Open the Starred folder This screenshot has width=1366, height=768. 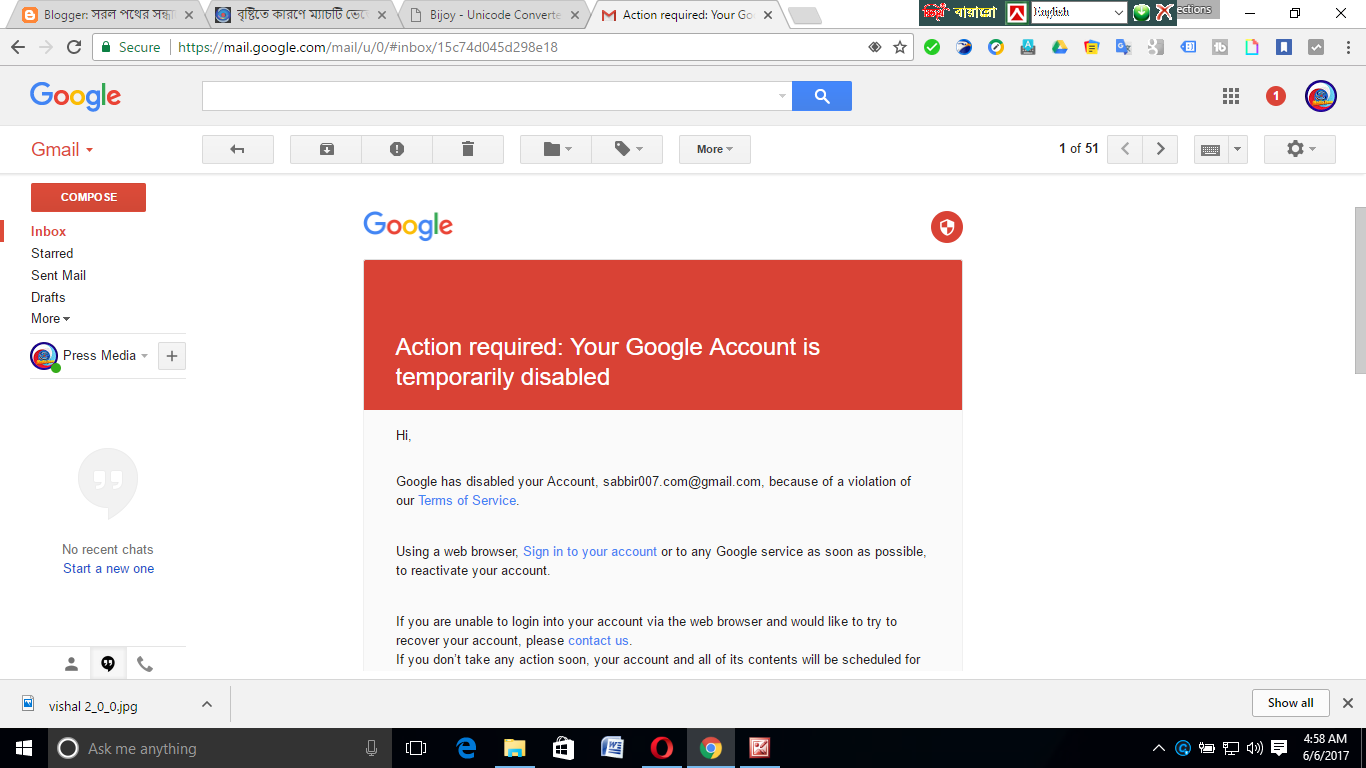pyautogui.click(x=52, y=253)
